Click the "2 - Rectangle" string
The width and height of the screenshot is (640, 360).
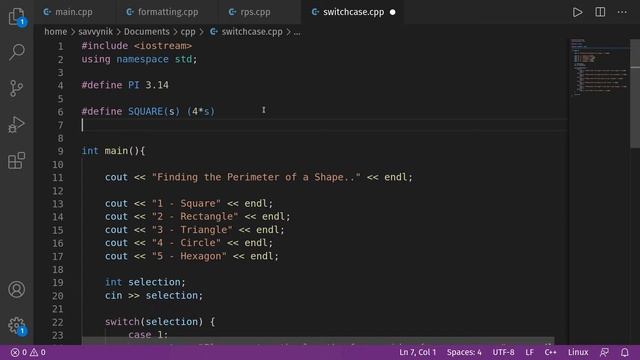195,216
